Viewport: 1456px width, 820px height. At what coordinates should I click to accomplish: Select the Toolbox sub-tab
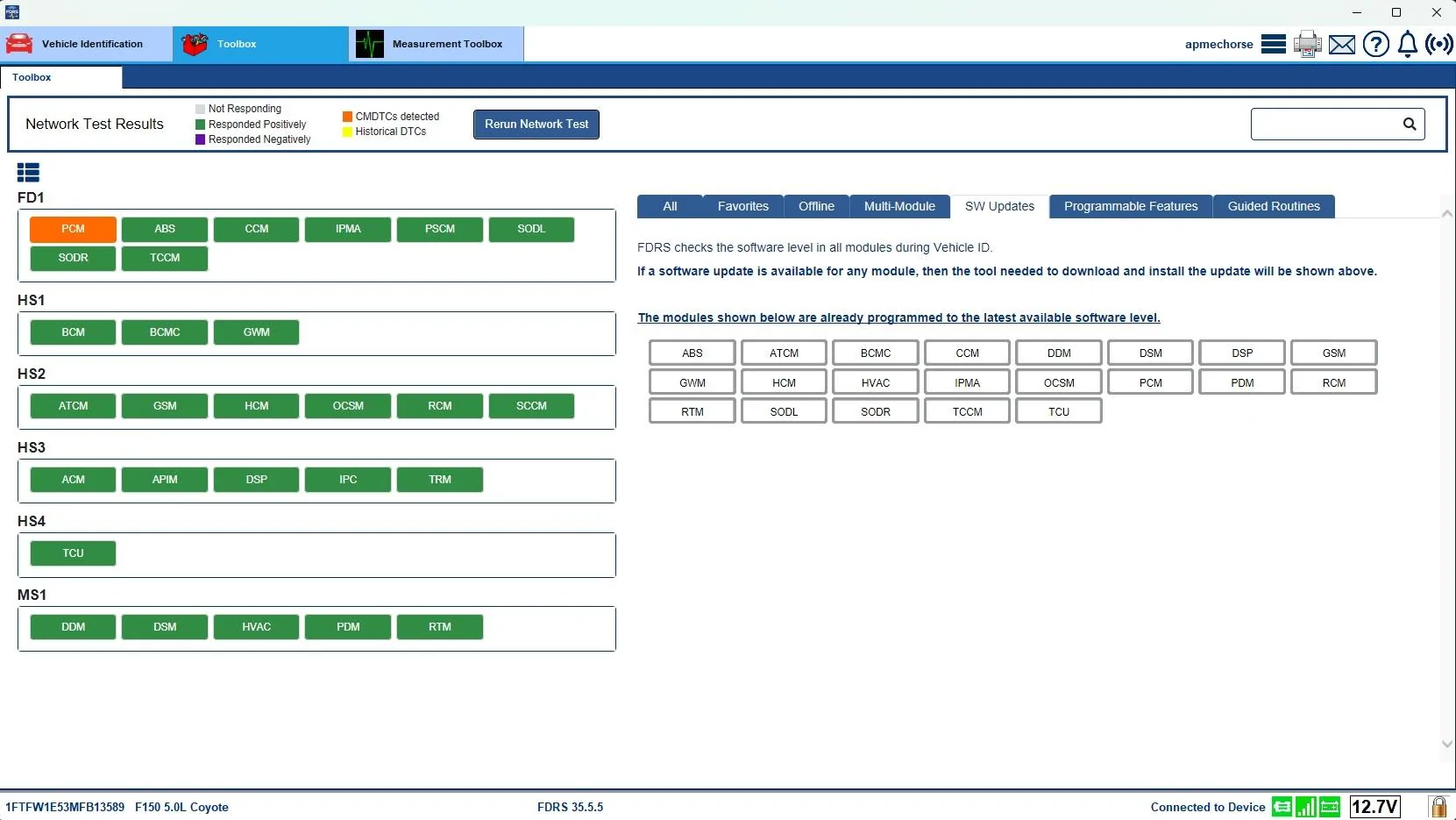(x=61, y=77)
